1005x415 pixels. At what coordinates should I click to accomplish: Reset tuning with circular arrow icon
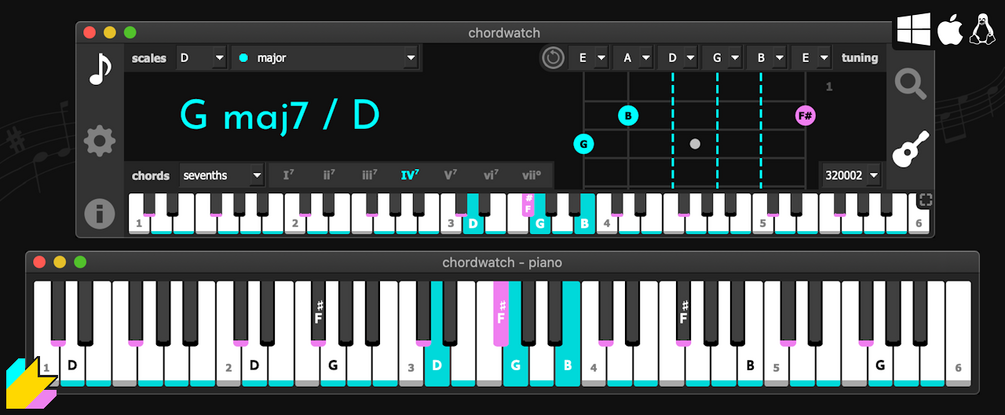click(x=552, y=58)
